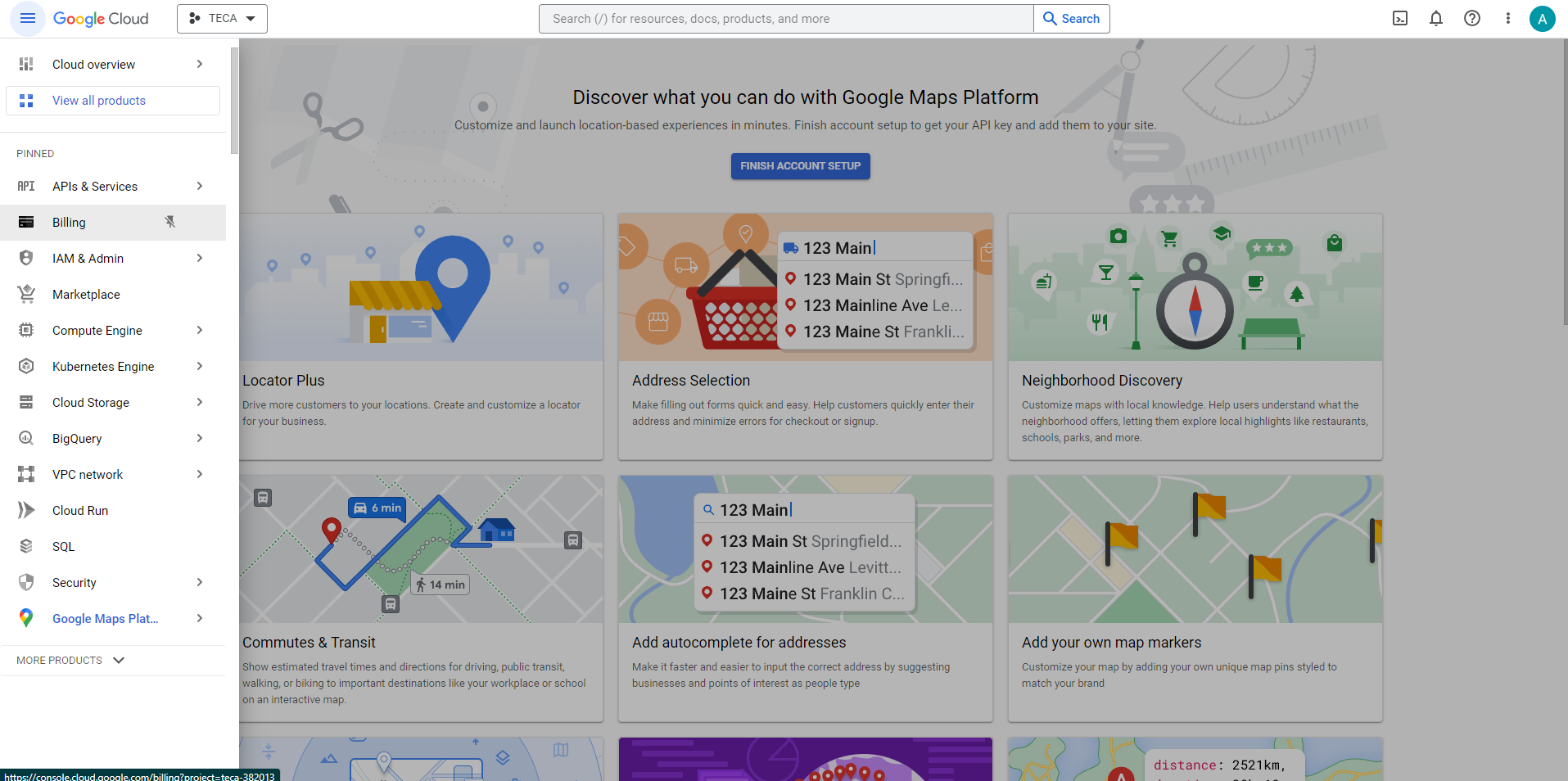Expand the Compute Engine submenu arrow
Image resolution: width=1568 pixels, height=781 pixels.
pyautogui.click(x=200, y=330)
